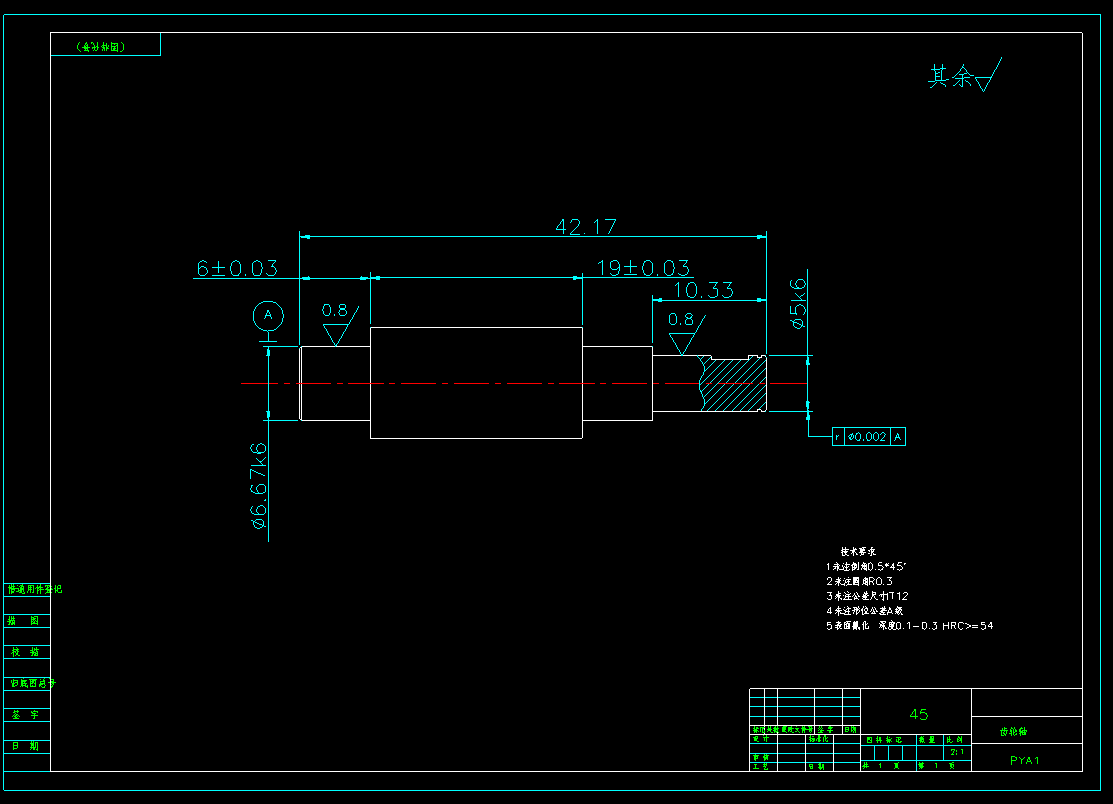Select the 42.17 overall length dimension
1113x804 pixels.
tap(586, 227)
